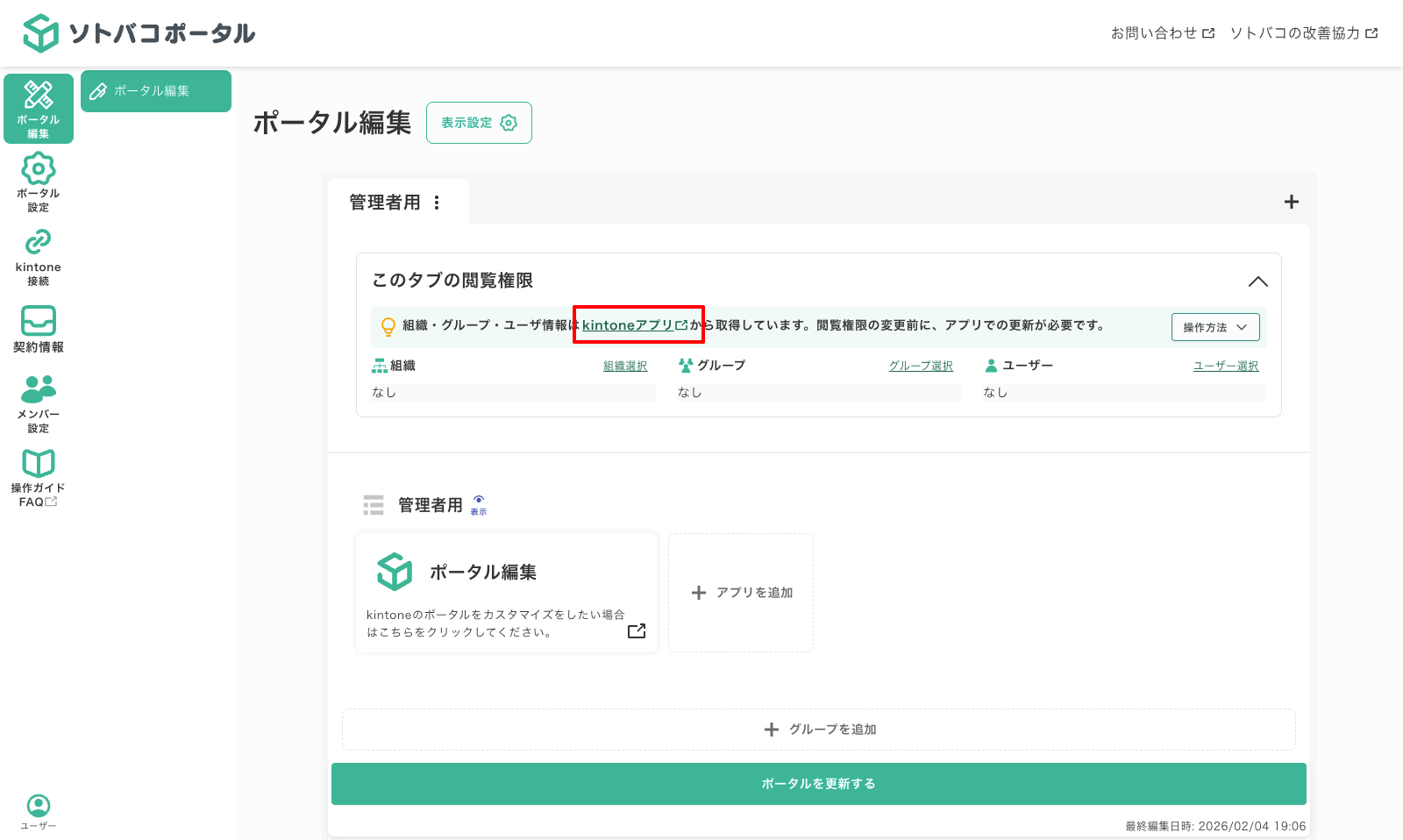Open the 表示設定 dialog
The image size is (1403, 840).
[x=479, y=123]
